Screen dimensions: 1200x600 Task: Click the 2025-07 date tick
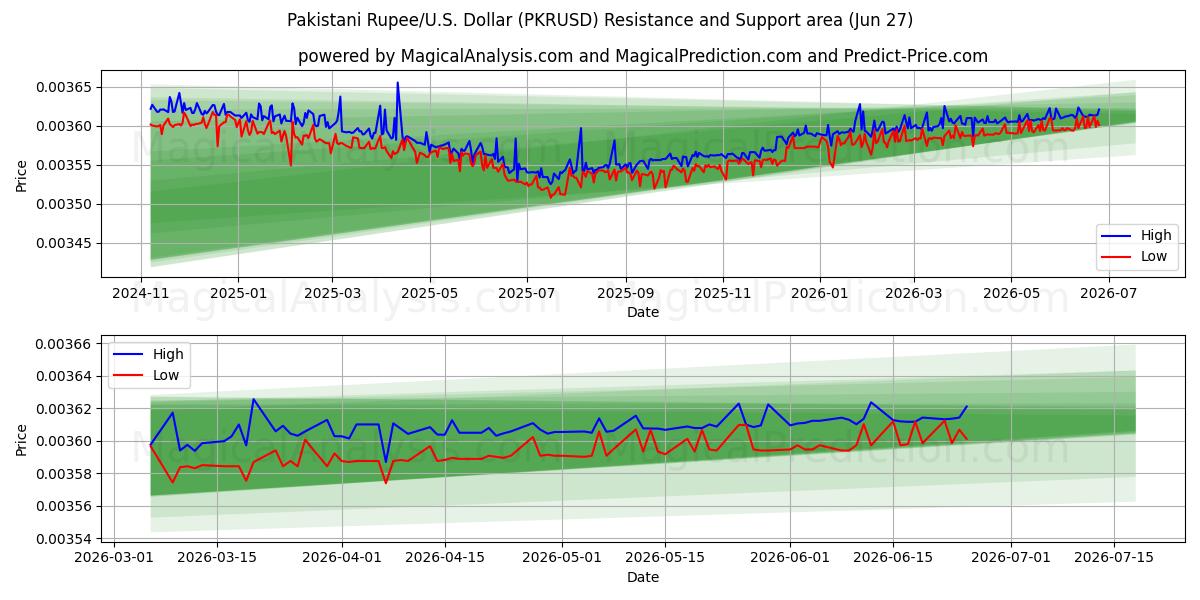[x=527, y=293]
